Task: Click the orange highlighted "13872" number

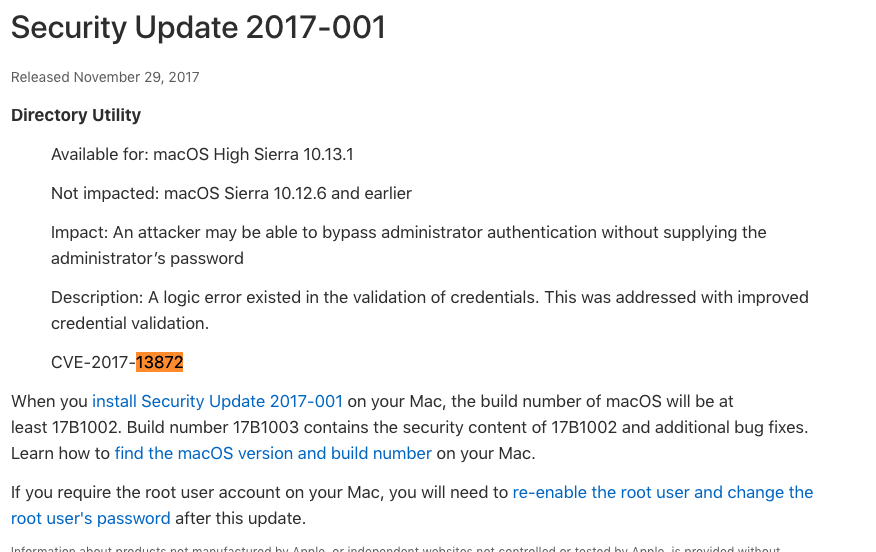Action: (x=160, y=362)
